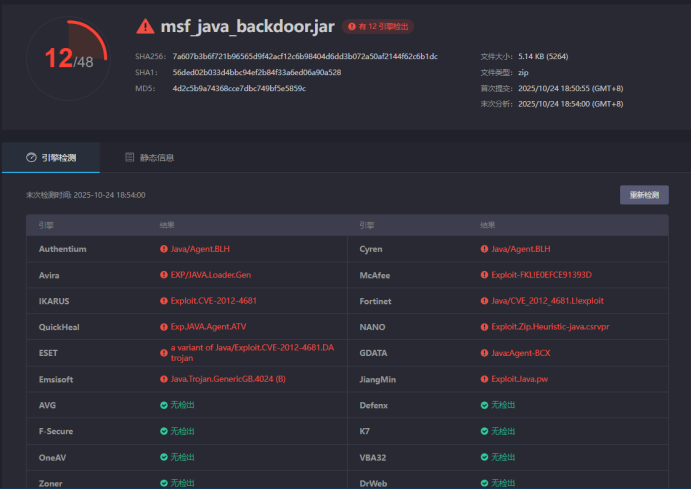The width and height of the screenshot is (691, 490).
Task: Click GDATA result Java:Agent-BCX
Action: pos(520,353)
